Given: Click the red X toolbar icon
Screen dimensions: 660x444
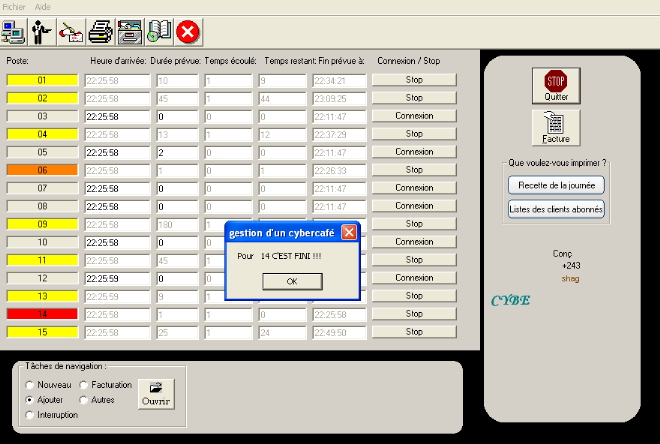Looking at the screenshot, I should [x=188, y=31].
